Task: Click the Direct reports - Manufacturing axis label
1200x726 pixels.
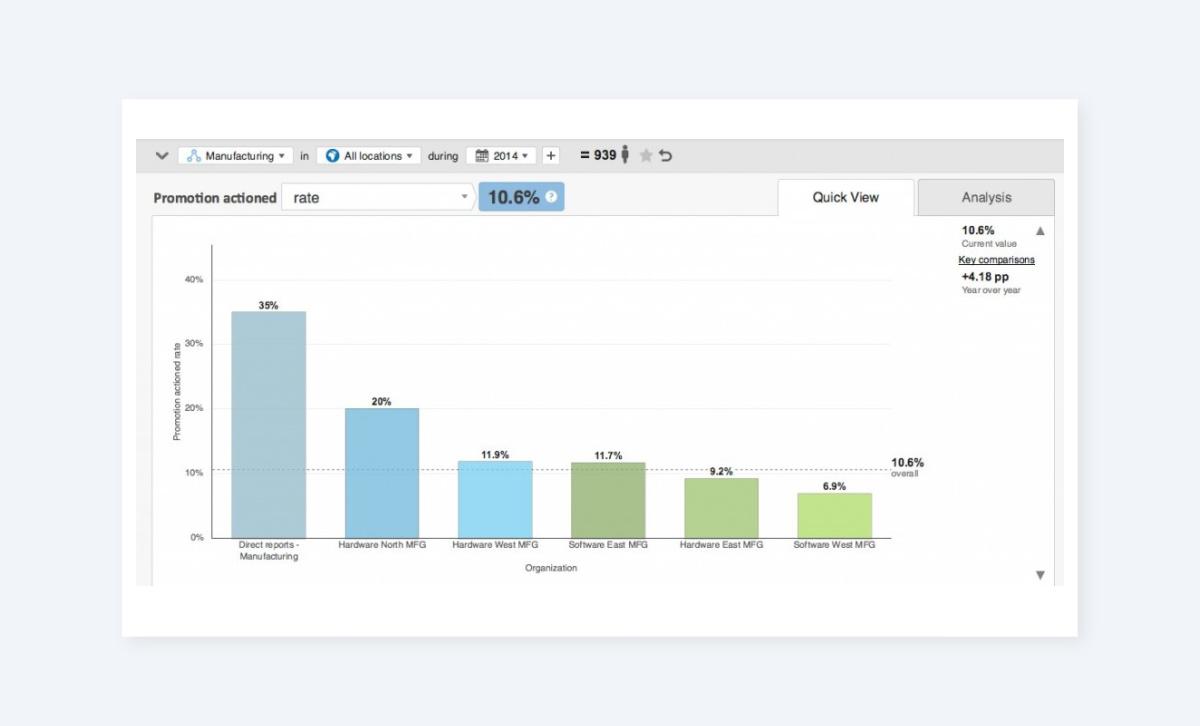Action: tap(269, 550)
